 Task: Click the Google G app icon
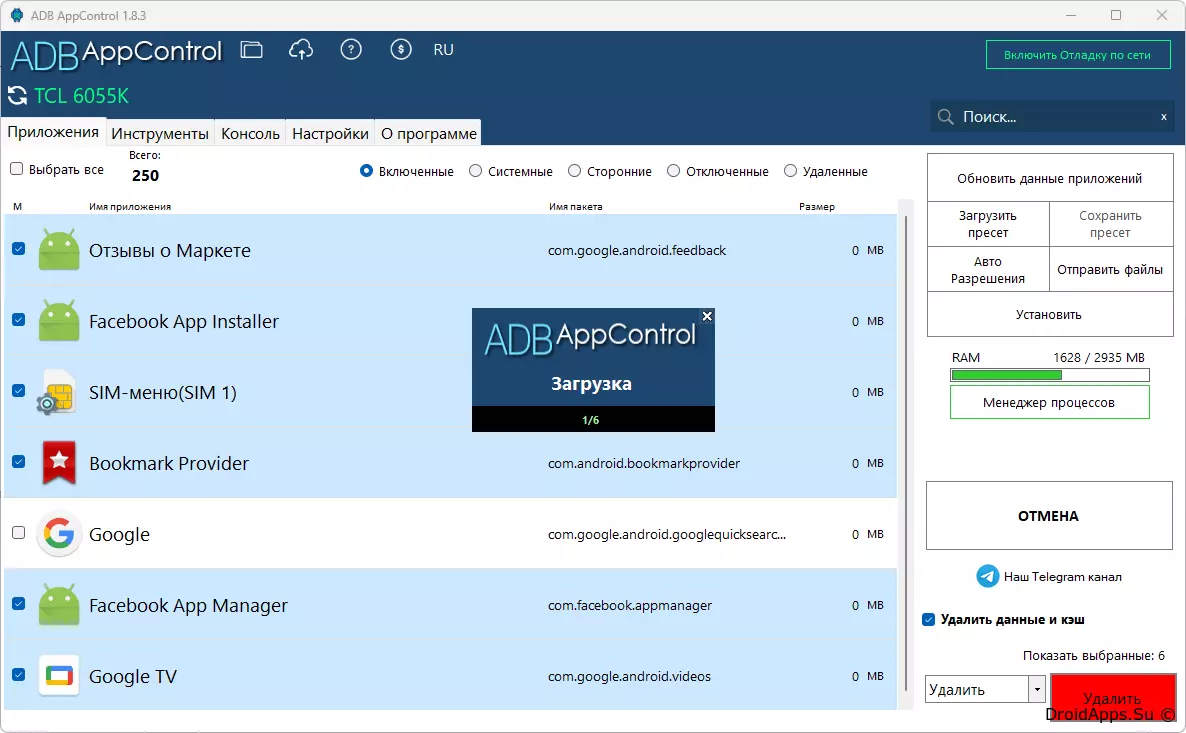pyautogui.click(x=59, y=534)
